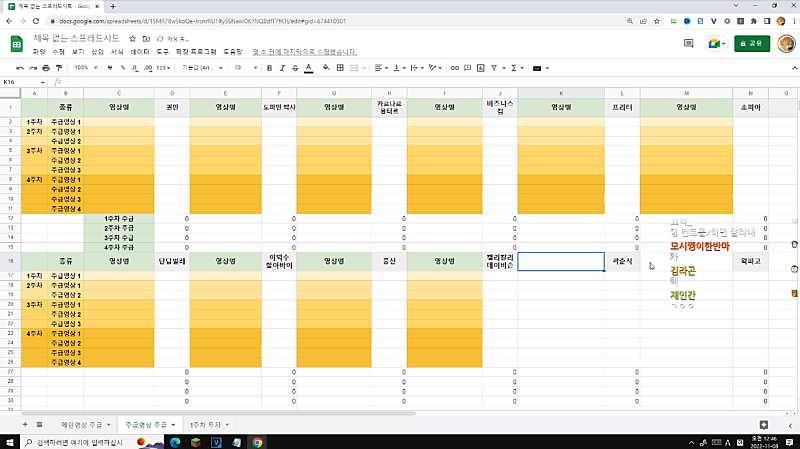Click the Create a filter icon
This screenshot has width=800, height=449.
pyautogui.click(x=494, y=68)
